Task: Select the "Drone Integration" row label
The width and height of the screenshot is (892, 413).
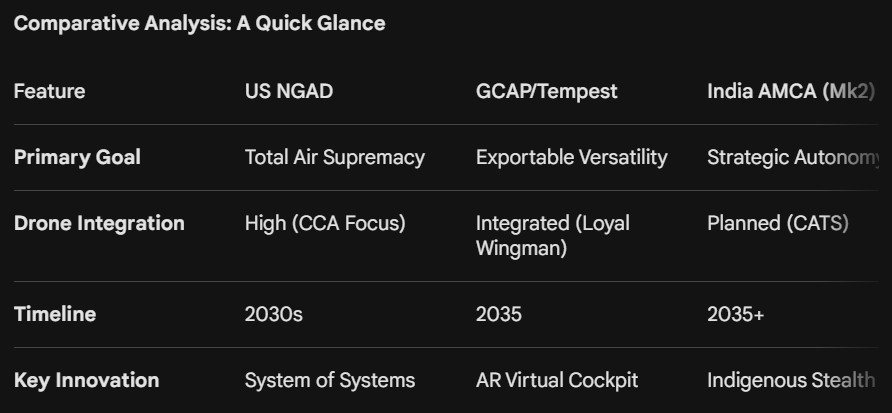Action: click(x=99, y=223)
